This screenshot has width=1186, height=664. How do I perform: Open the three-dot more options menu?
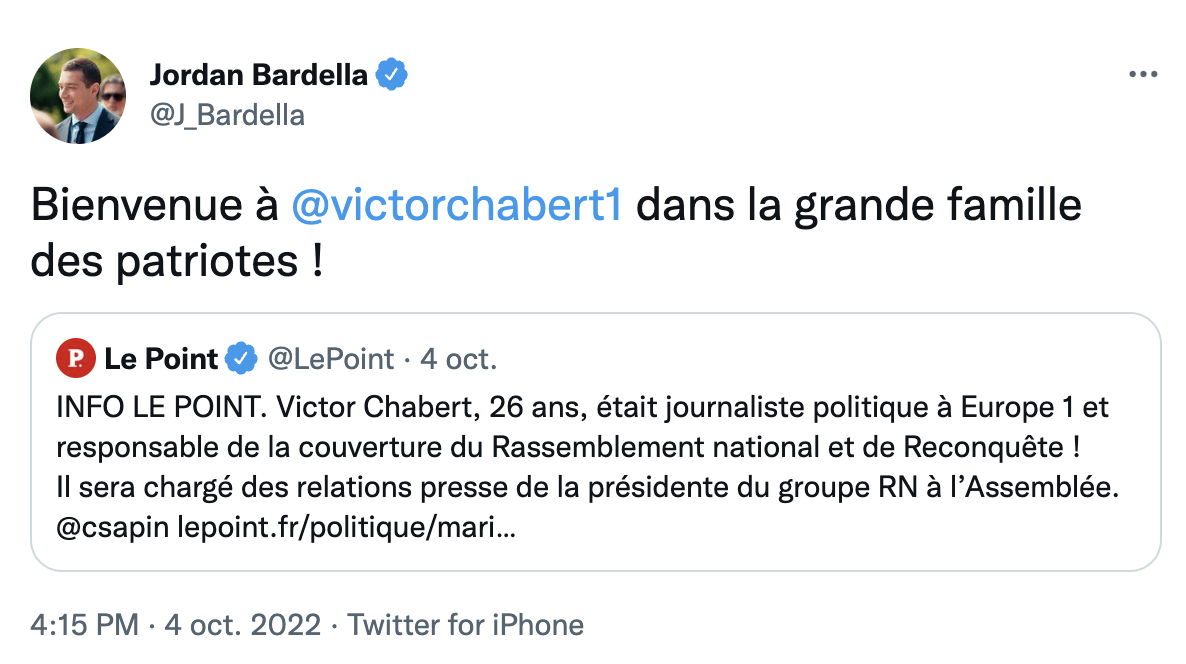[x=1143, y=75]
